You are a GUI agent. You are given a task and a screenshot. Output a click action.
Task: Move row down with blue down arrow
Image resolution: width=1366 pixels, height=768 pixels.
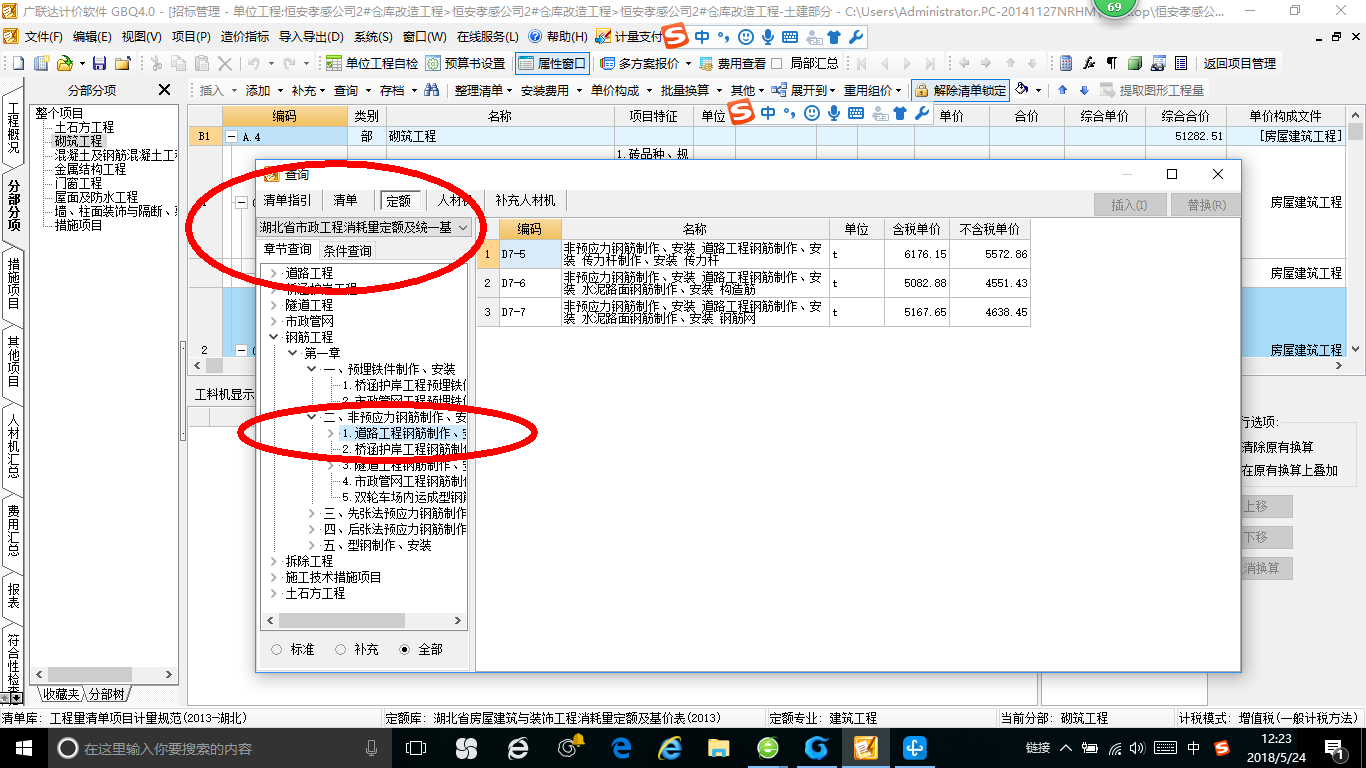[1083, 90]
